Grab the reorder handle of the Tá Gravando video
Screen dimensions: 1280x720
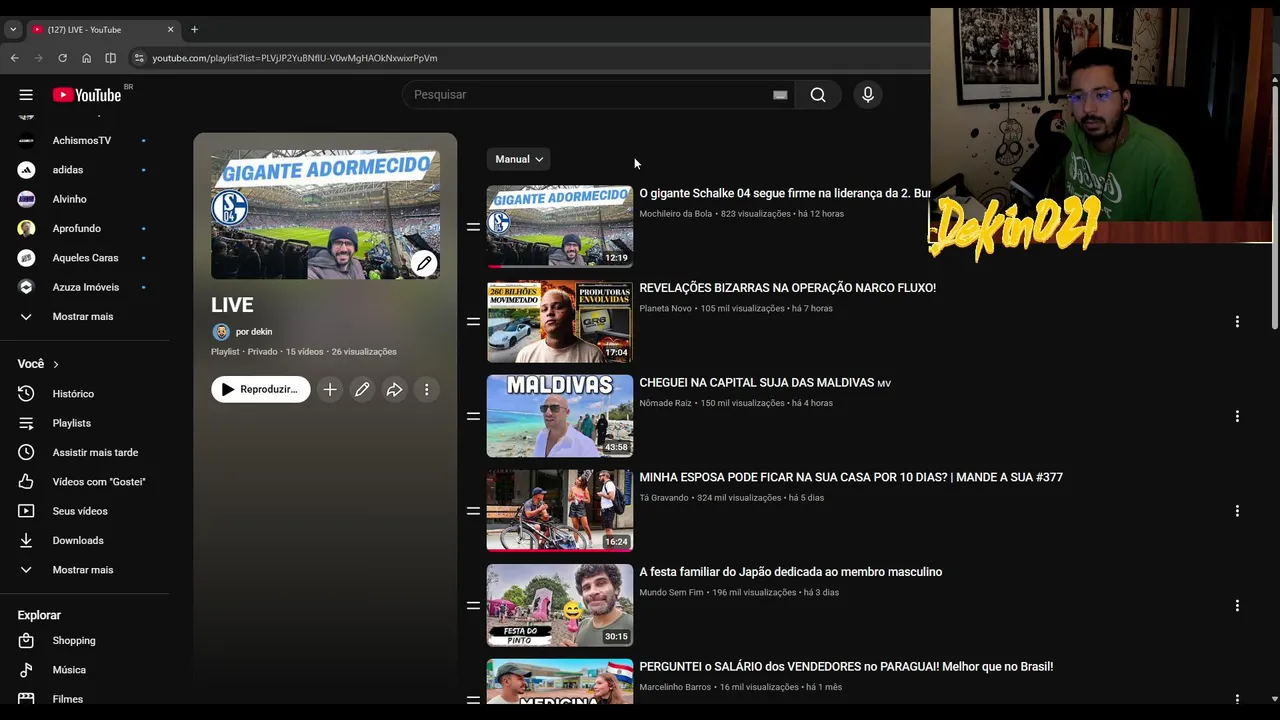(x=473, y=510)
